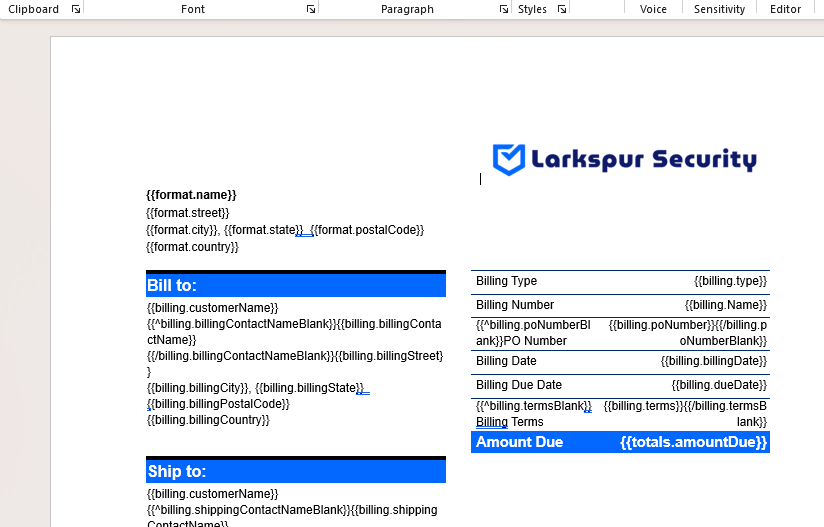Image resolution: width=824 pixels, height=527 pixels.
Task: Click {{billing.customerName}} under Ship to
Action: [212, 493]
